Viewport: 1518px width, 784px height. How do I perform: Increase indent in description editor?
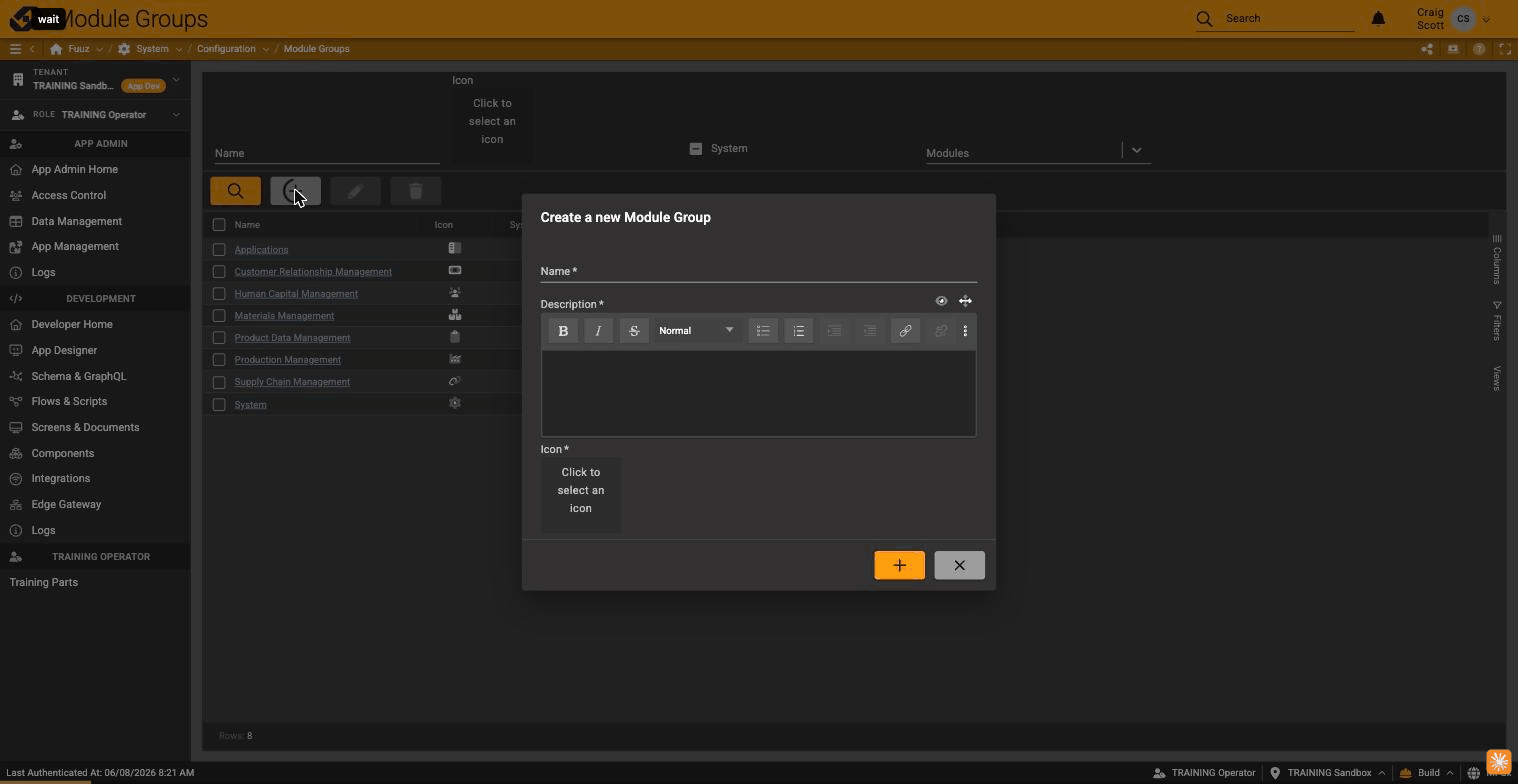tap(870, 331)
